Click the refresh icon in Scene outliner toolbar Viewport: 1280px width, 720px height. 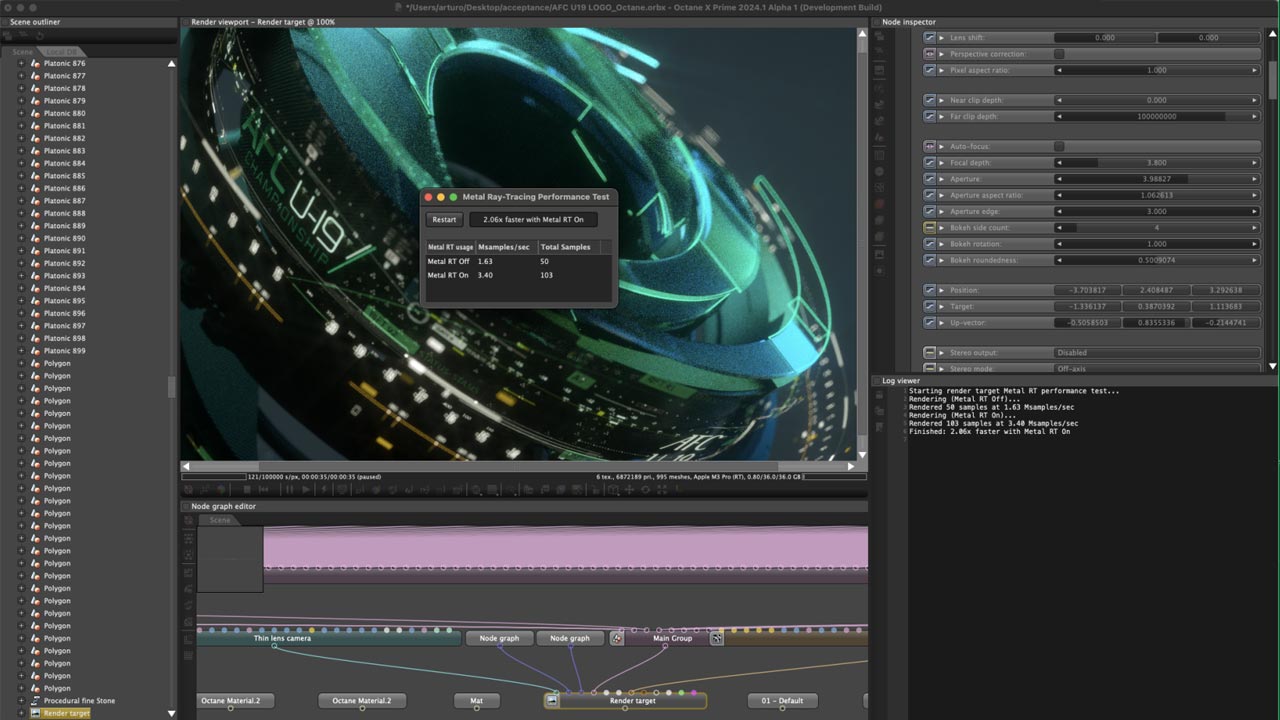pos(38,35)
